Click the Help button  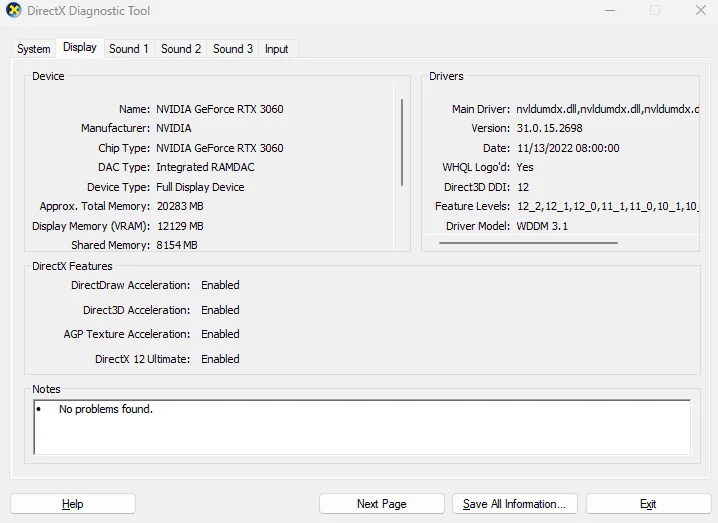tap(73, 504)
